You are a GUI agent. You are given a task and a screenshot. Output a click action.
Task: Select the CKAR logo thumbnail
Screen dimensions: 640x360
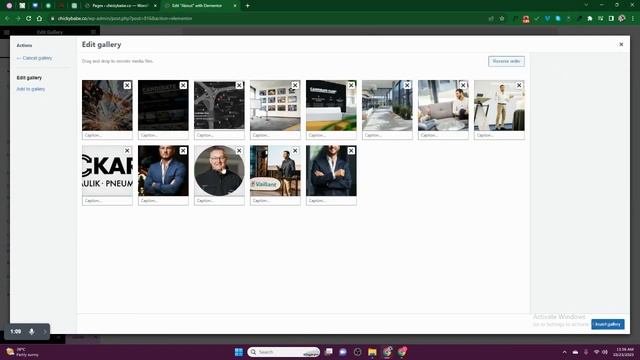pyautogui.click(x=107, y=171)
